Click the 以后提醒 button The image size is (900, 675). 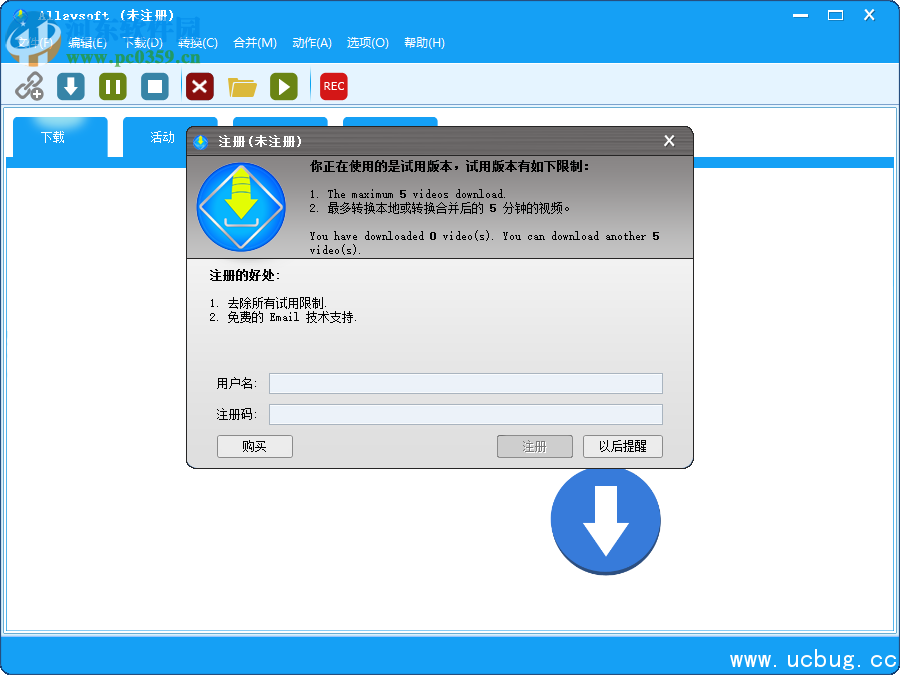622,447
